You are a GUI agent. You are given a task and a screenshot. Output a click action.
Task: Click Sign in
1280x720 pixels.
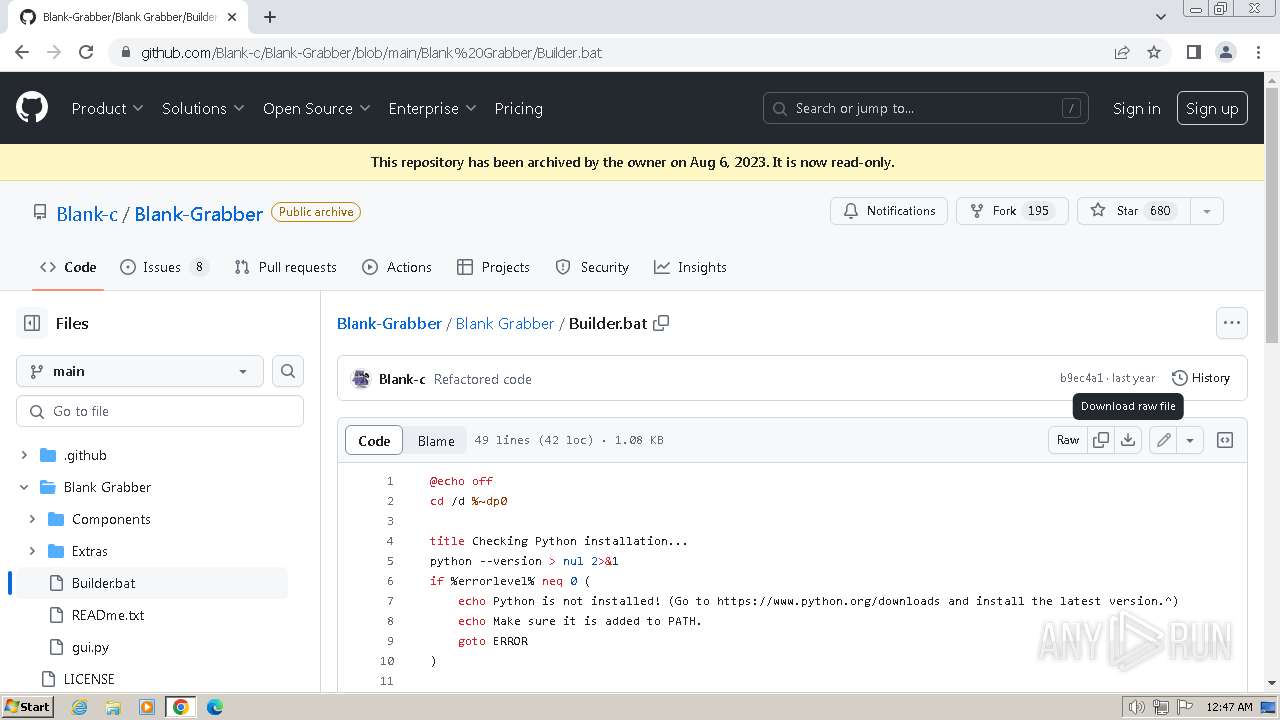point(1136,108)
